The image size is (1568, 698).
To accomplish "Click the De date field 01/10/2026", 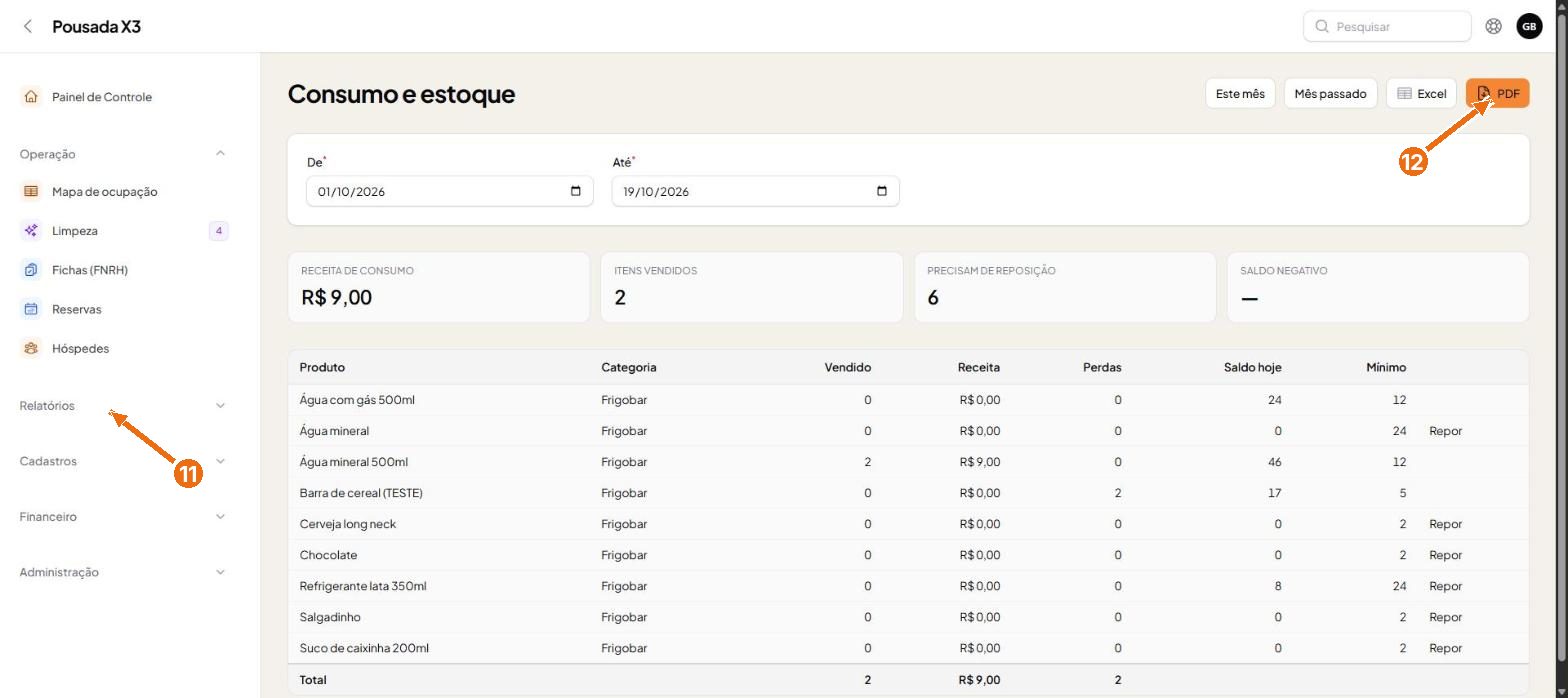I will point(449,191).
